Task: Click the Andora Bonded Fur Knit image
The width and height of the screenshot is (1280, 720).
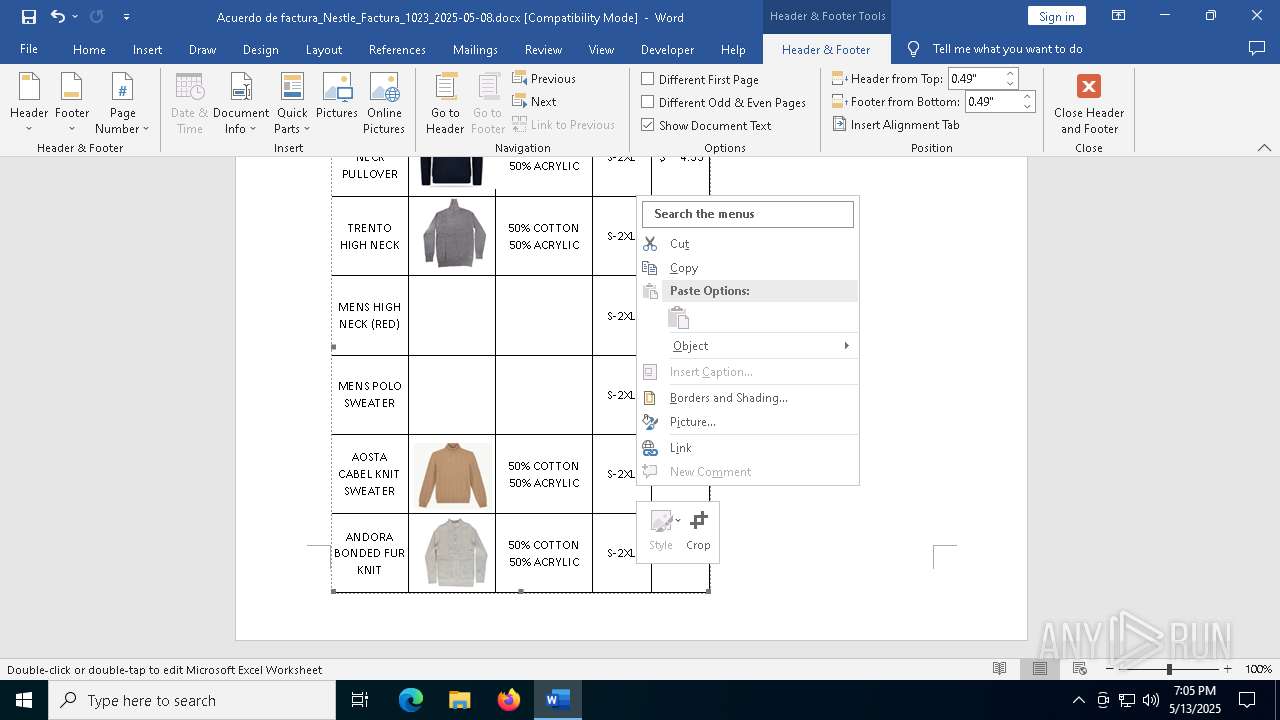Action: pos(454,552)
